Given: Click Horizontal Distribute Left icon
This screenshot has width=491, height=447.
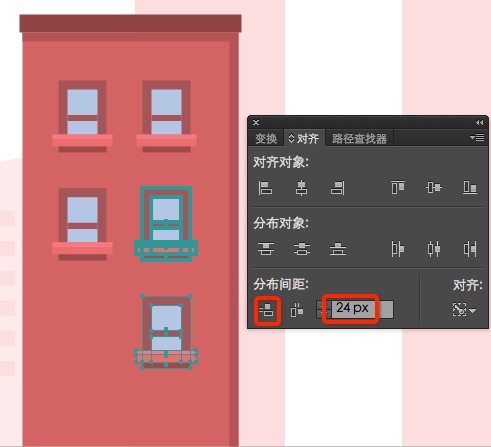Looking at the screenshot, I should pyautogui.click(x=398, y=249).
